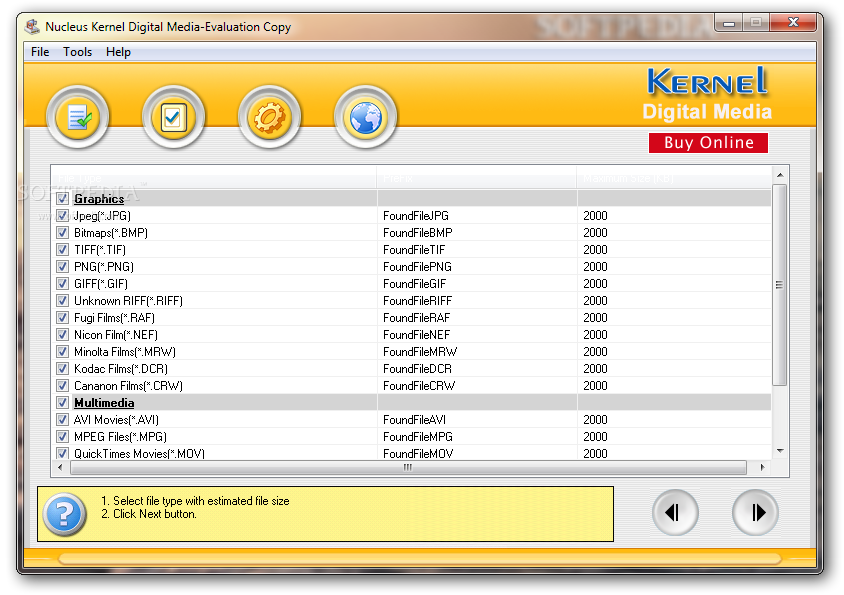This screenshot has height=595, width=844.
Task: Click the Back arrow button
Action: pyautogui.click(x=675, y=513)
